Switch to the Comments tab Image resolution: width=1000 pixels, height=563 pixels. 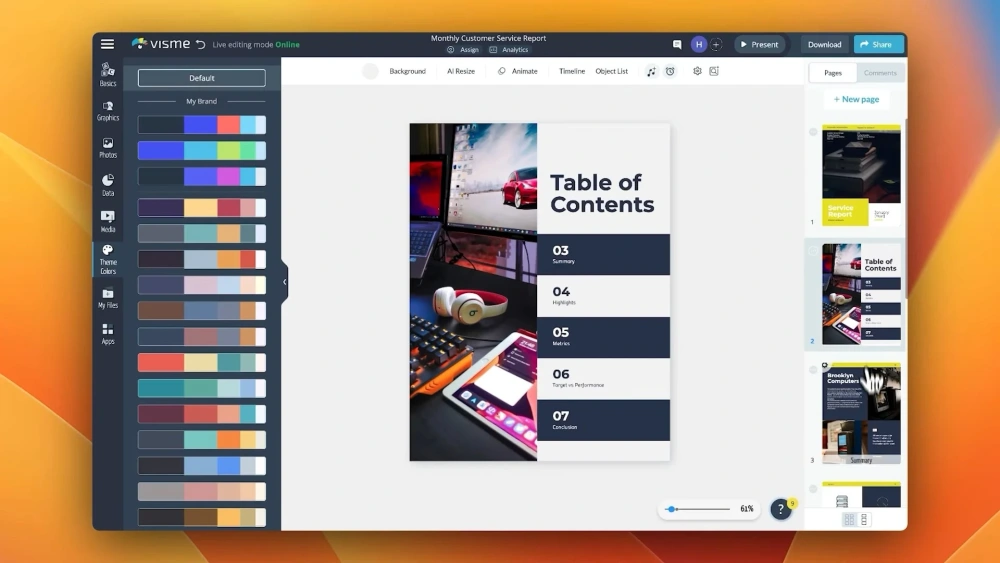pos(880,73)
